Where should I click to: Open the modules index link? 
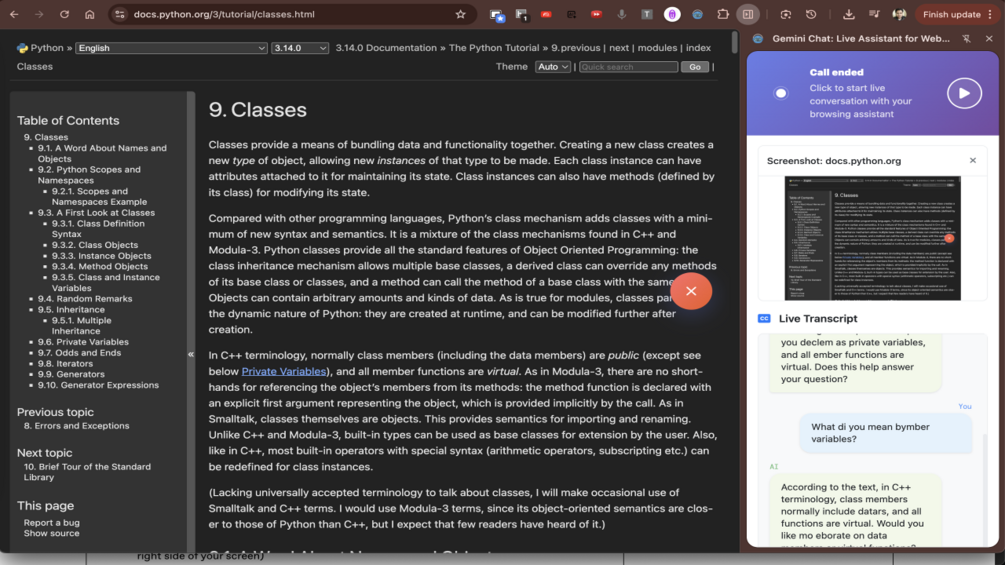[657, 48]
